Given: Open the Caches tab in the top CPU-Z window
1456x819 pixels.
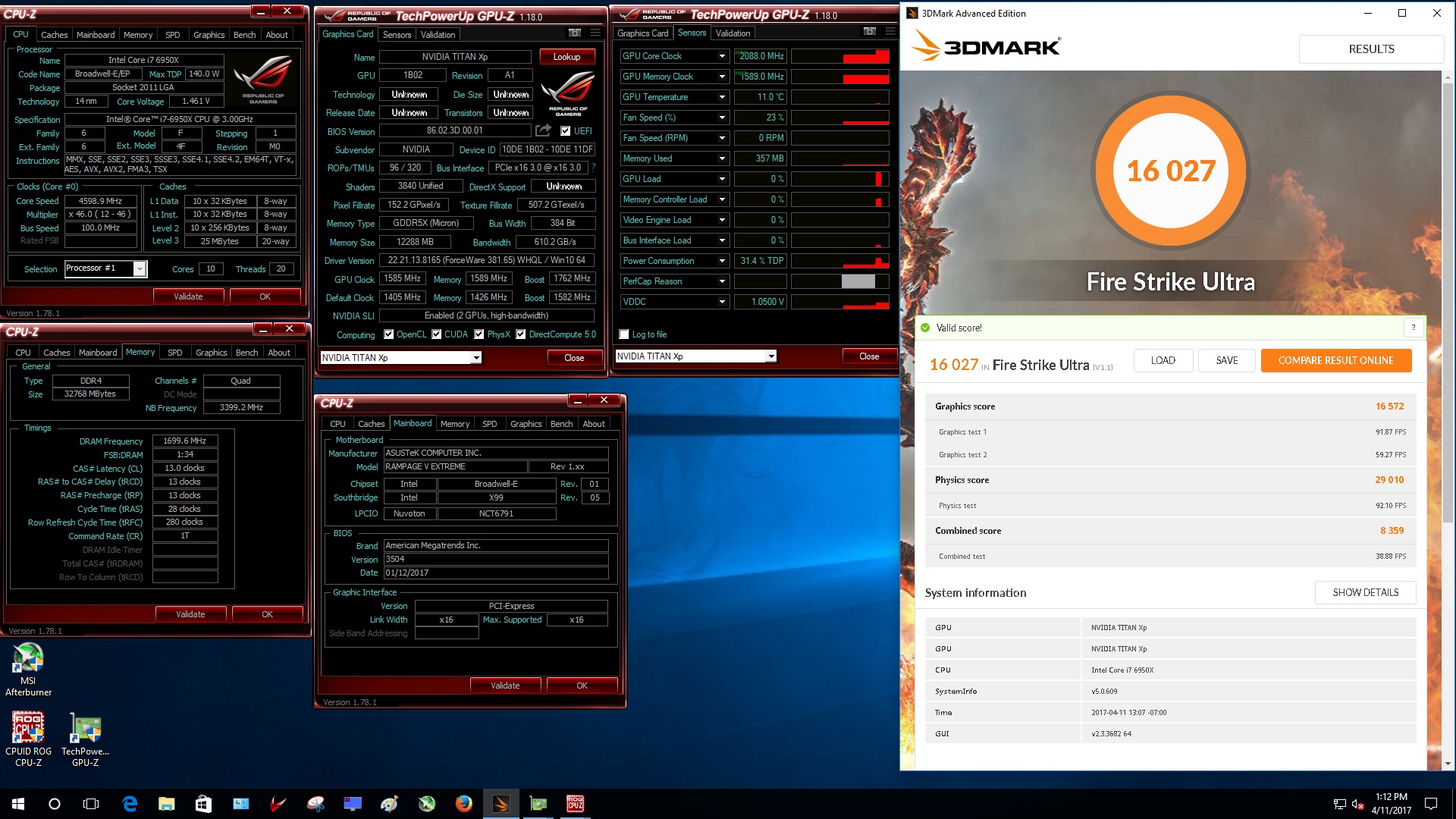Looking at the screenshot, I should 54,35.
